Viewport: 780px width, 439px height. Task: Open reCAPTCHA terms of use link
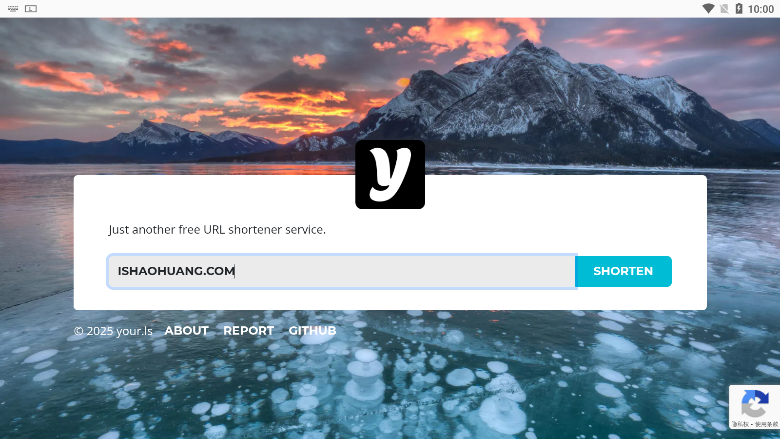click(x=767, y=424)
